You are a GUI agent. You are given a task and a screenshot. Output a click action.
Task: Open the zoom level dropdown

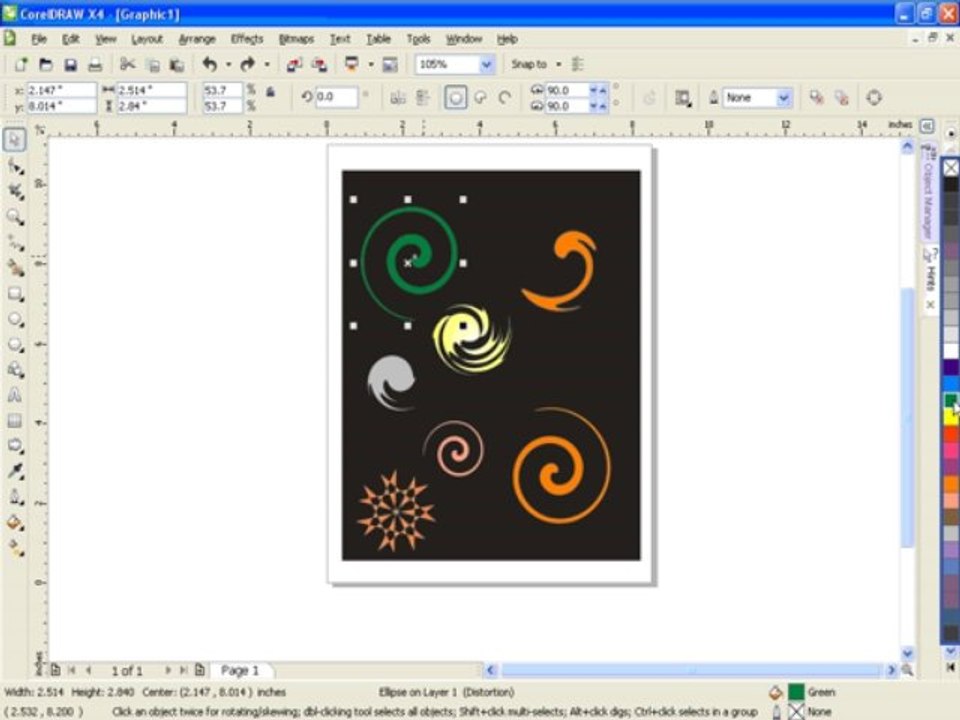(487, 64)
